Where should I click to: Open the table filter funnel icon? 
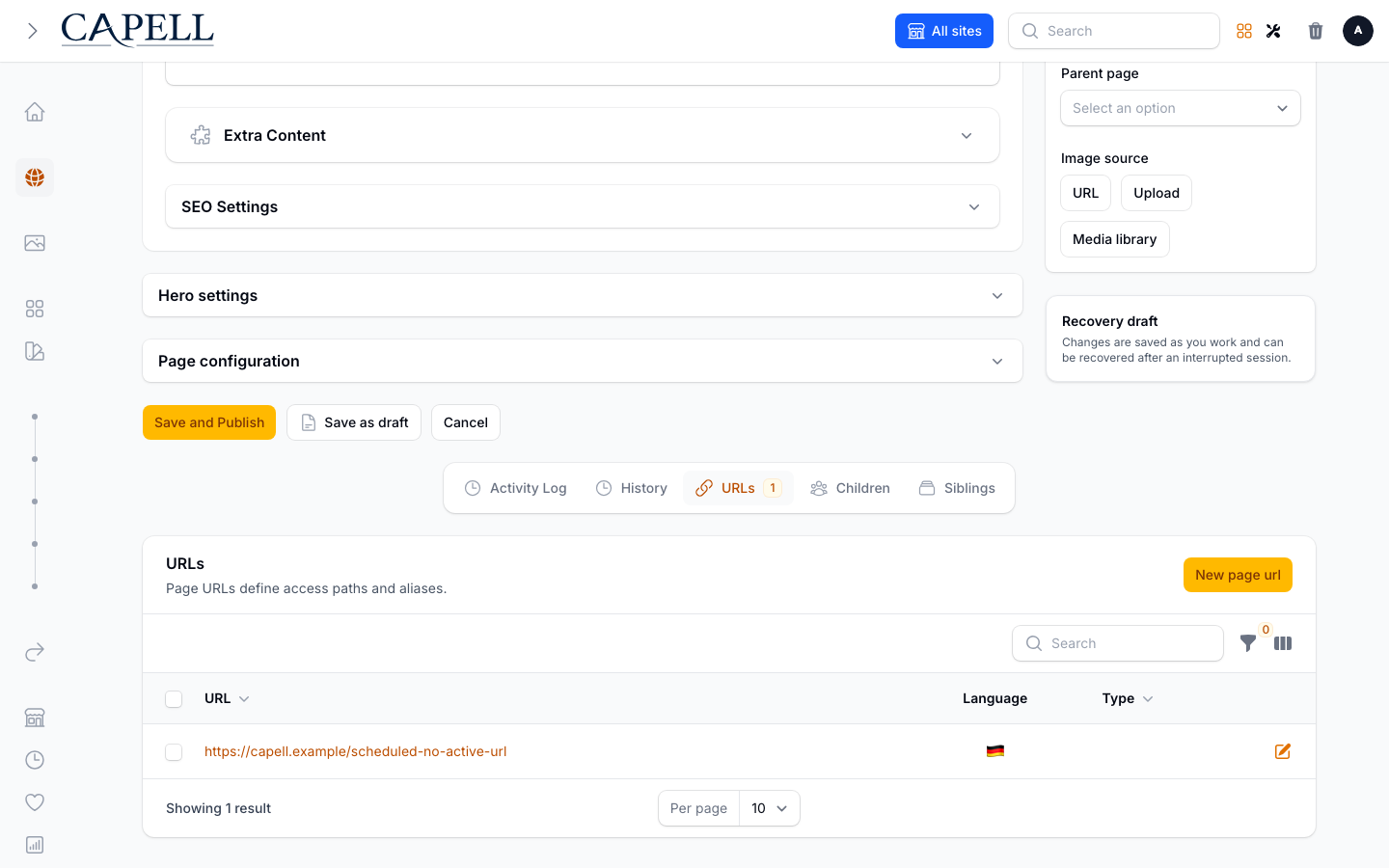pos(1248,643)
